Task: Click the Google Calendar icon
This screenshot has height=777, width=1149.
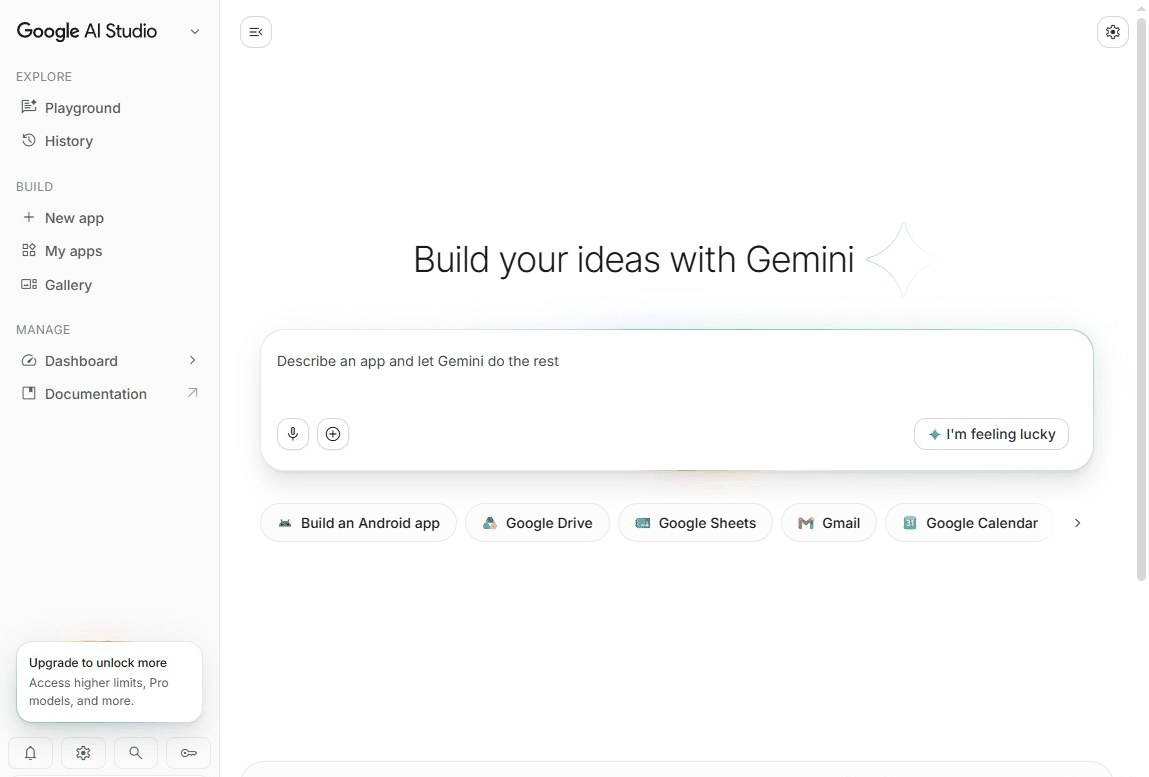Action: [x=909, y=523]
